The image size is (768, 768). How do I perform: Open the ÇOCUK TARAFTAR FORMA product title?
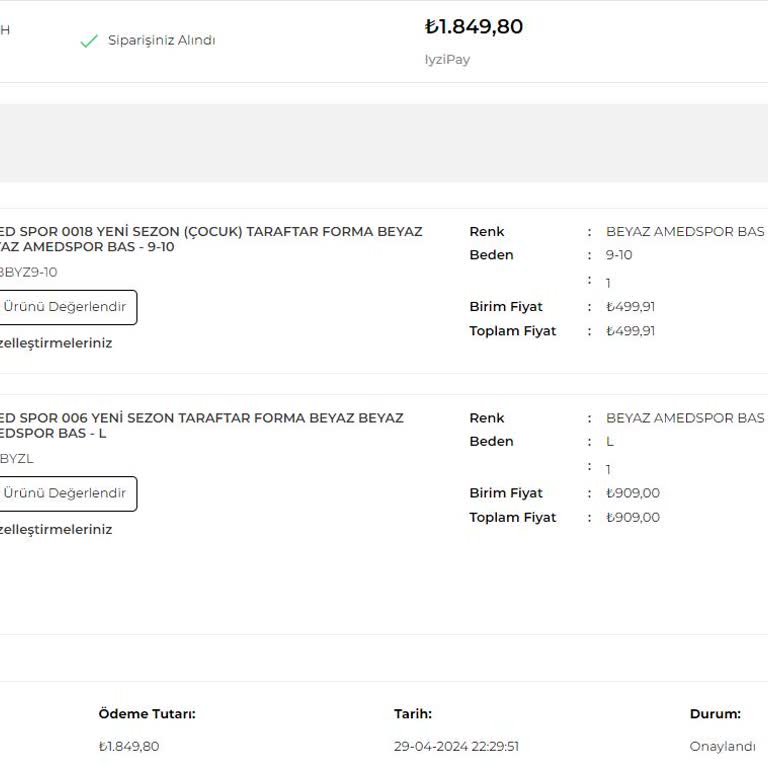(x=210, y=239)
